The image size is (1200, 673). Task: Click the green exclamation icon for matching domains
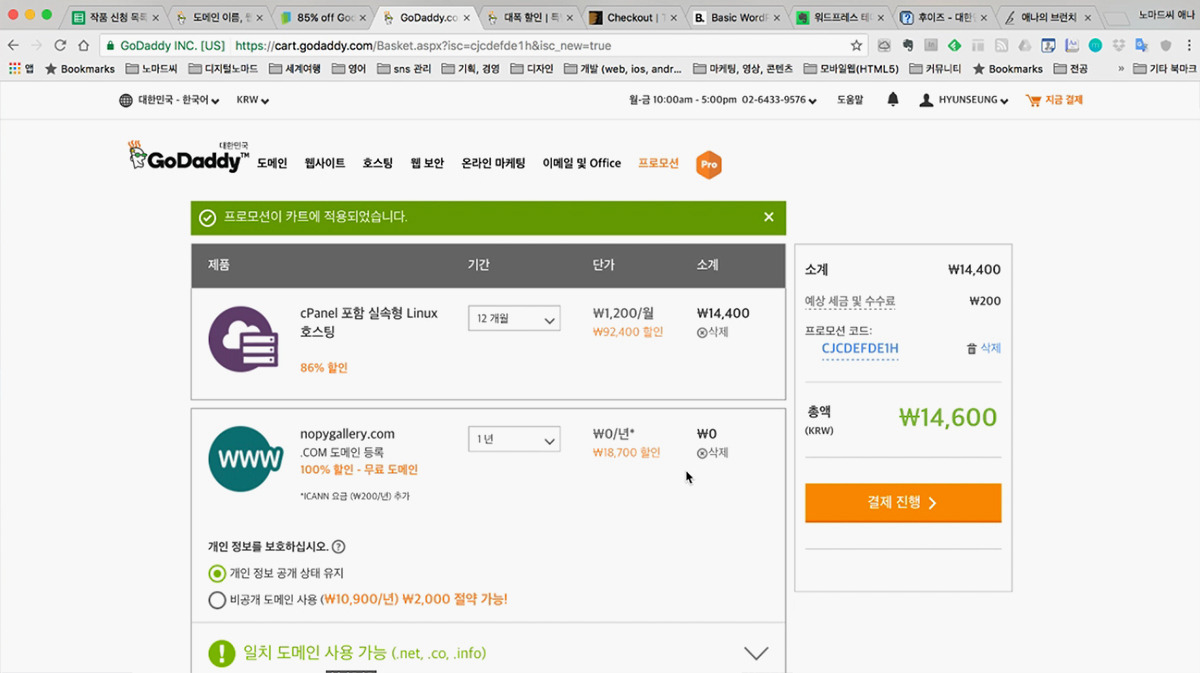tap(222, 654)
